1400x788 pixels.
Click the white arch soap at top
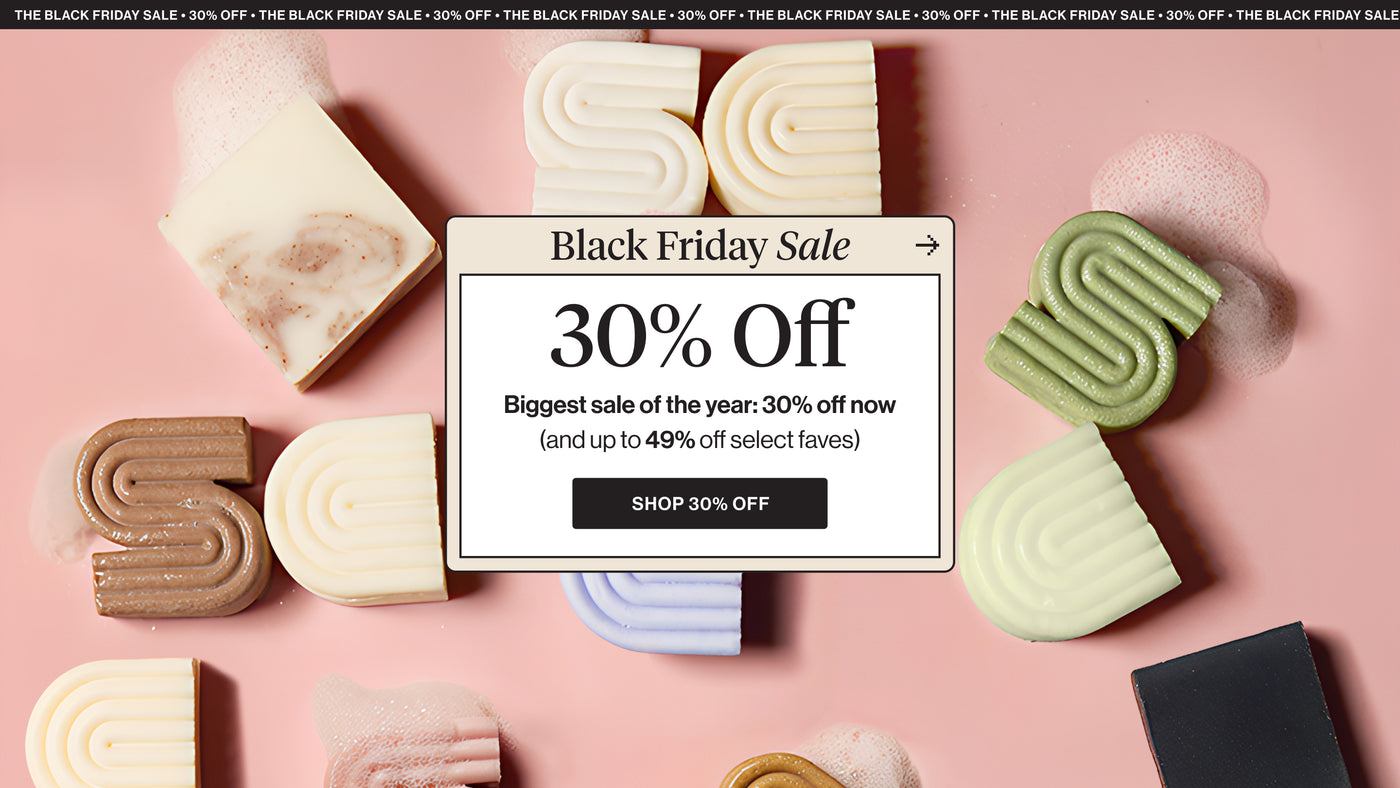793,127
